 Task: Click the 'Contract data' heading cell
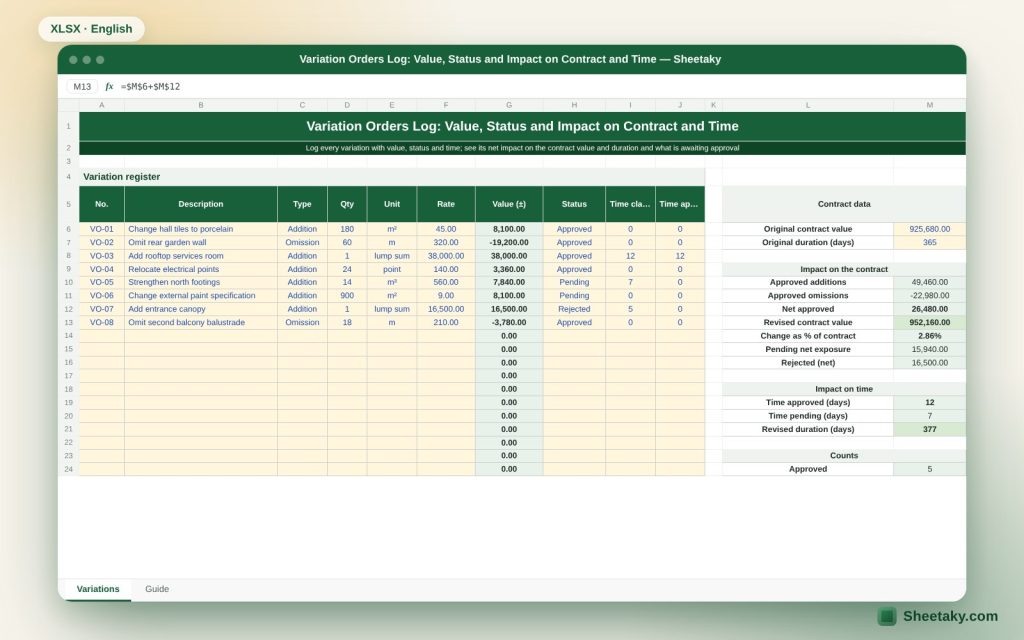click(x=844, y=204)
